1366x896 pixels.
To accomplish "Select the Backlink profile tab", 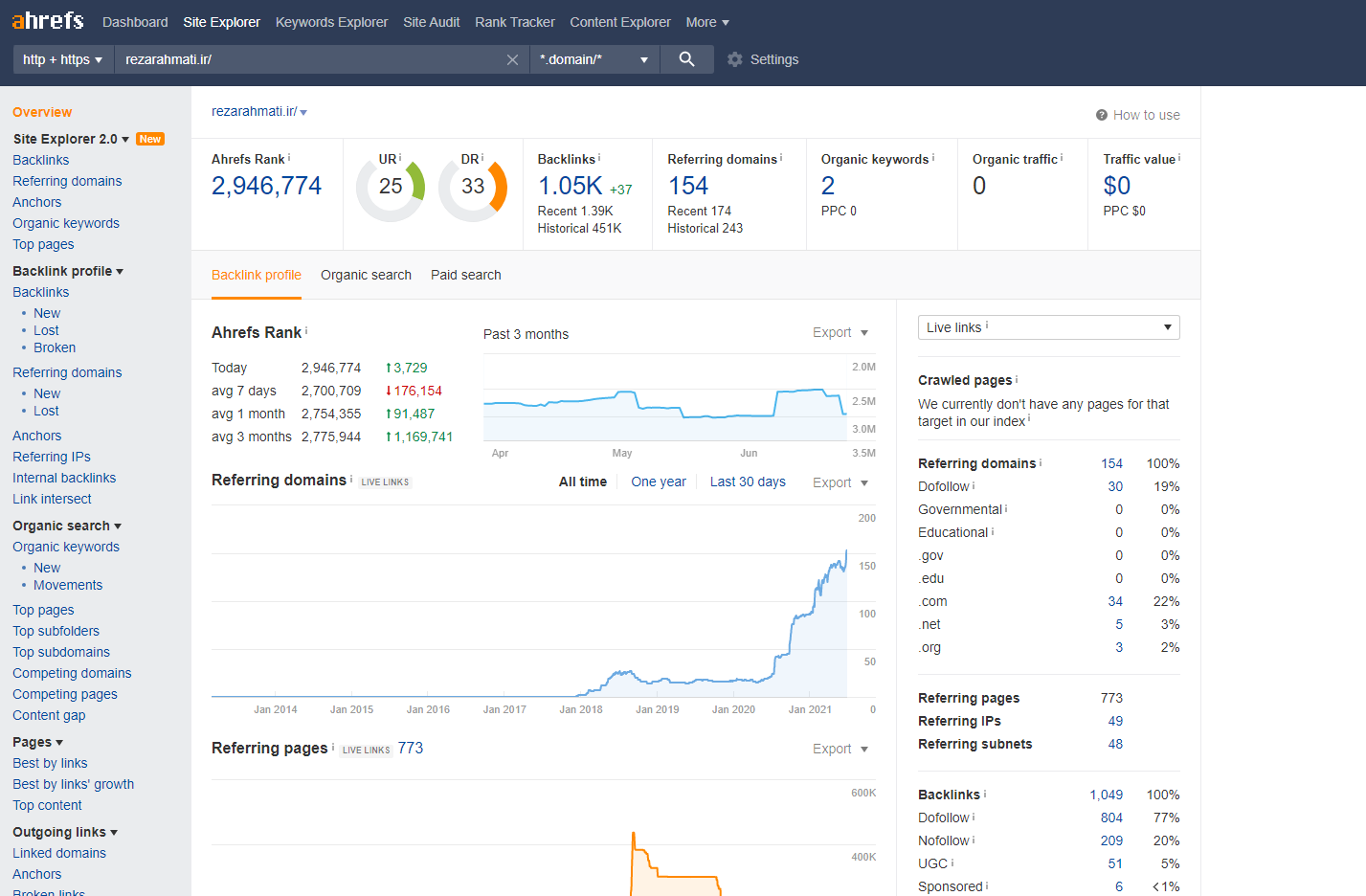I will point(257,275).
